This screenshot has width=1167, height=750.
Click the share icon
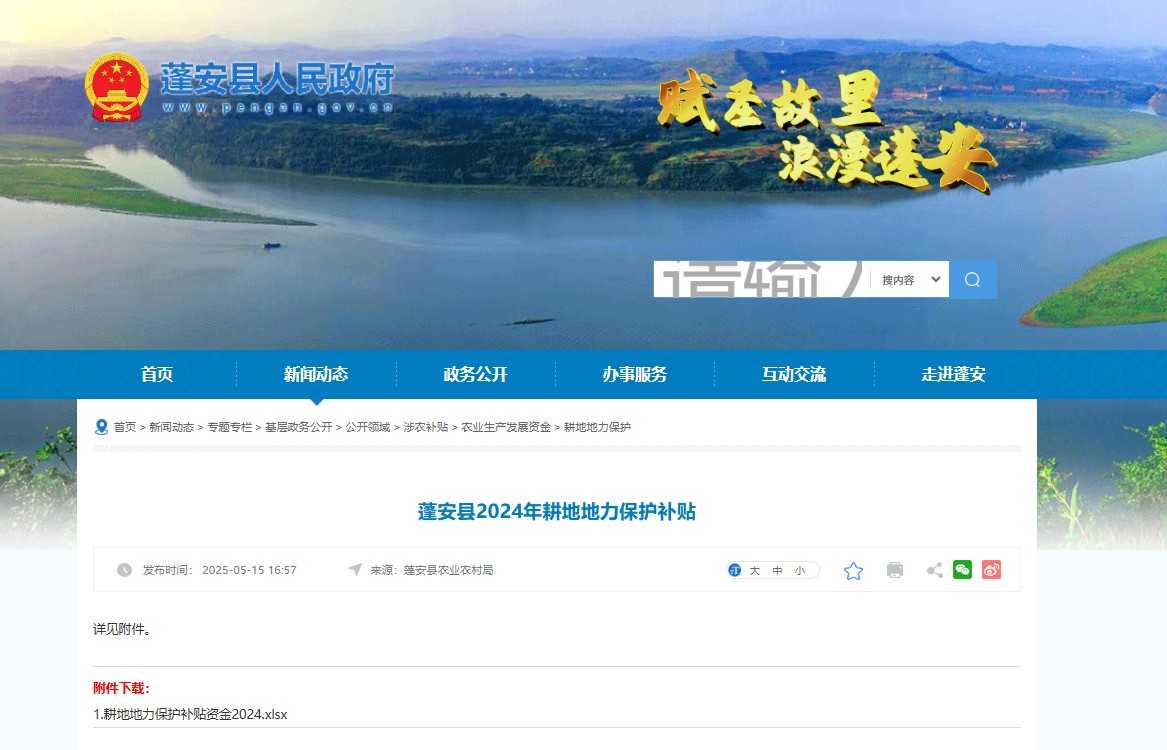click(934, 570)
